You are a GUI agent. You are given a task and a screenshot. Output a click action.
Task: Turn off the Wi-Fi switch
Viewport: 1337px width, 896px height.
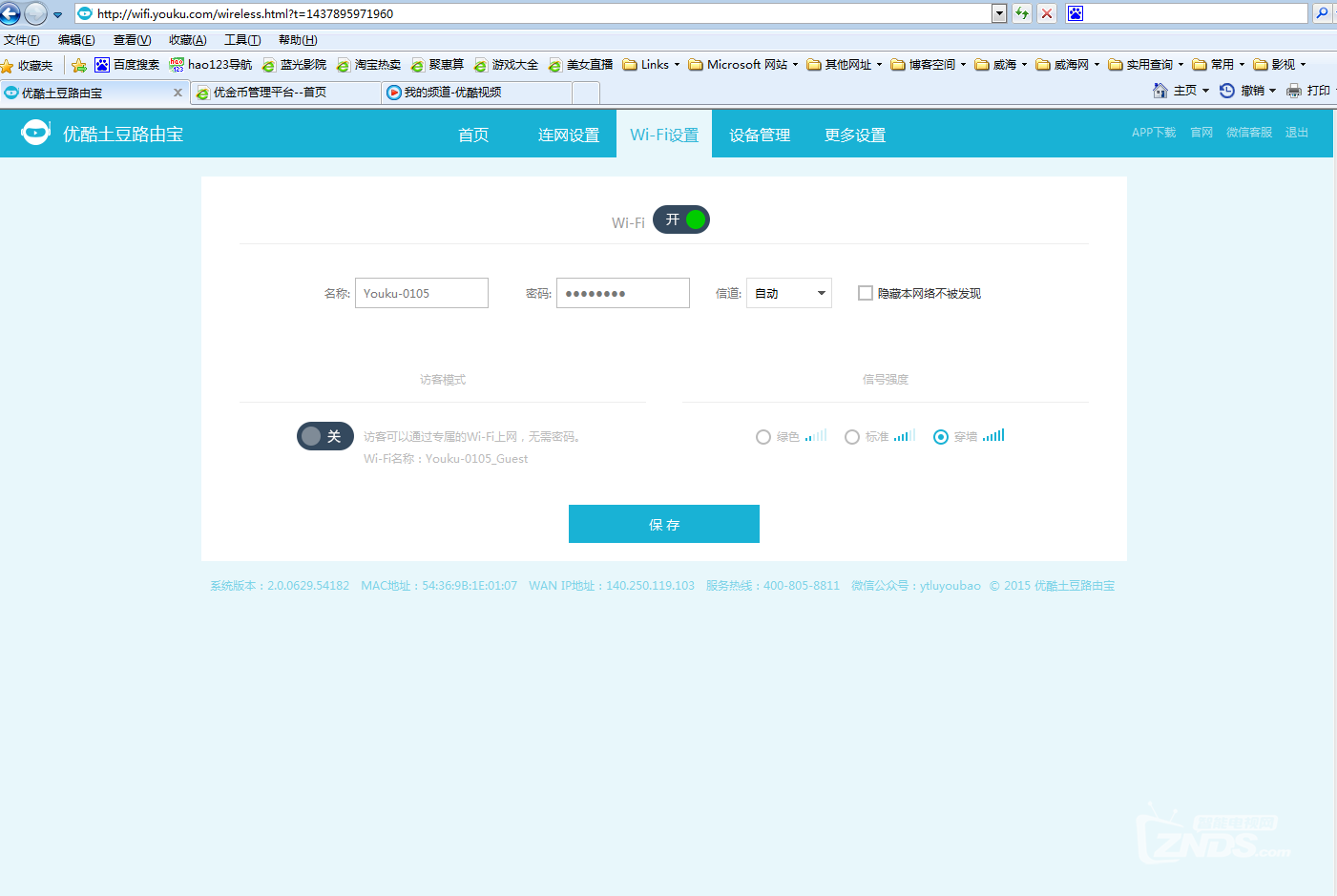pos(681,219)
